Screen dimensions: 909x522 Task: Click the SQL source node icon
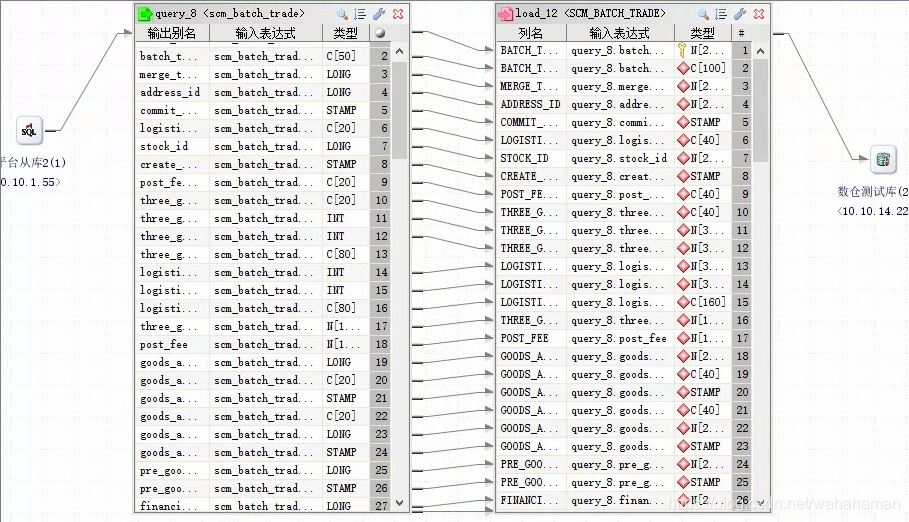tap(29, 130)
